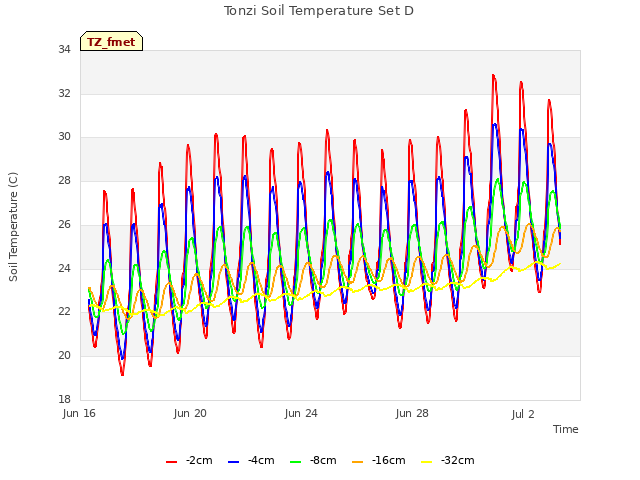Click the 26 y-axis tick label
640x480 pixels.
(64, 224)
